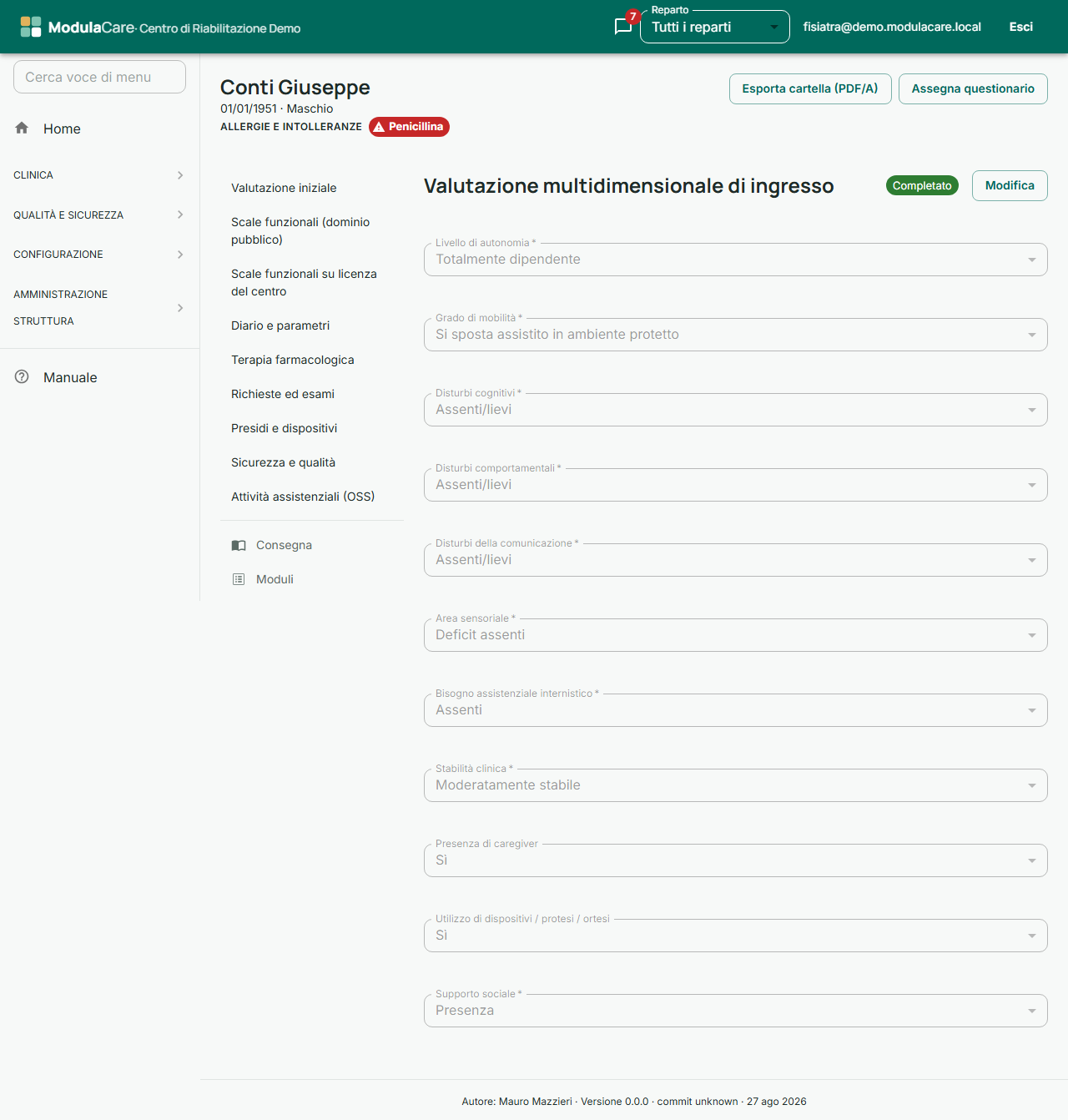1068x1120 pixels.
Task: Open the messages chat icon with badge
Action: click(x=623, y=26)
